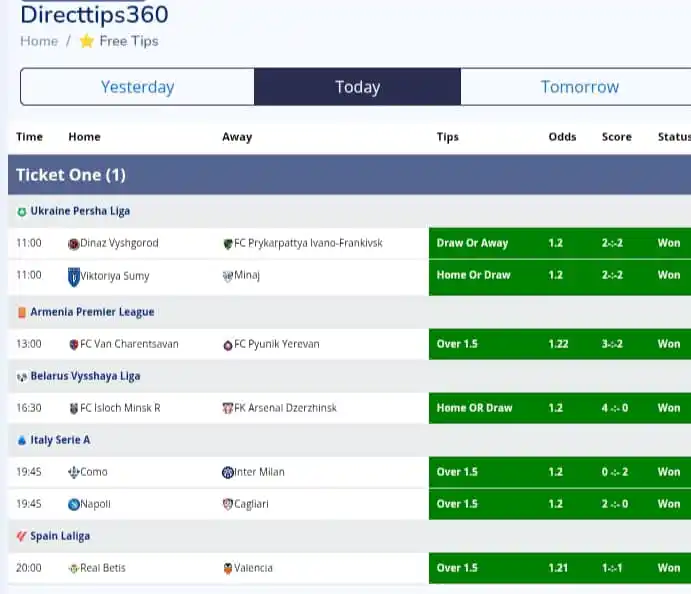Select the Real Betis team name
This screenshot has height=594, width=691.
pyautogui.click(x=103, y=568)
